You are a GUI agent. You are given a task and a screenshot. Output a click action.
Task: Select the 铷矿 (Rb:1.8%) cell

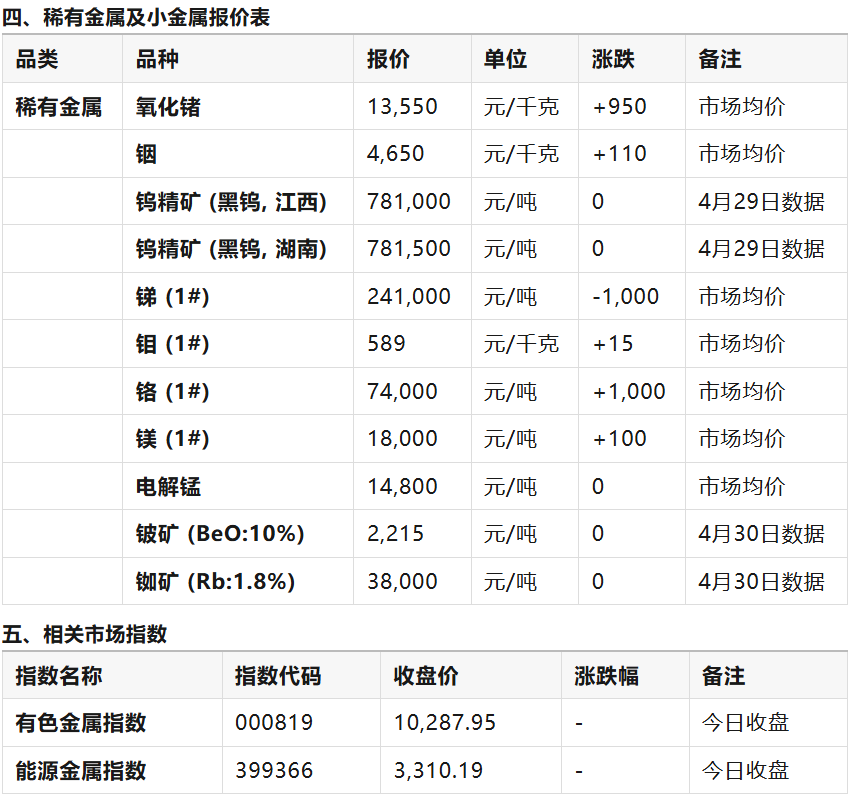click(x=215, y=582)
